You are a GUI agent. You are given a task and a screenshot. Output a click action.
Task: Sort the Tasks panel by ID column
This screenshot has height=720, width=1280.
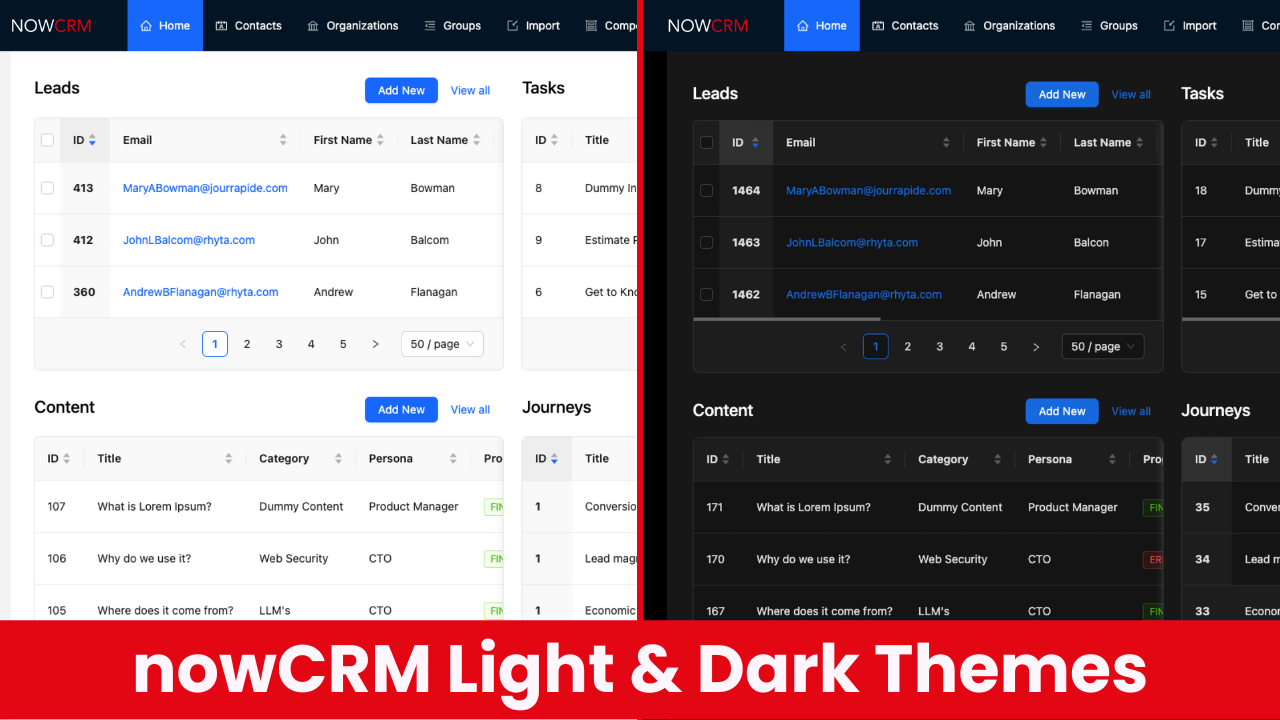(554, 140)
